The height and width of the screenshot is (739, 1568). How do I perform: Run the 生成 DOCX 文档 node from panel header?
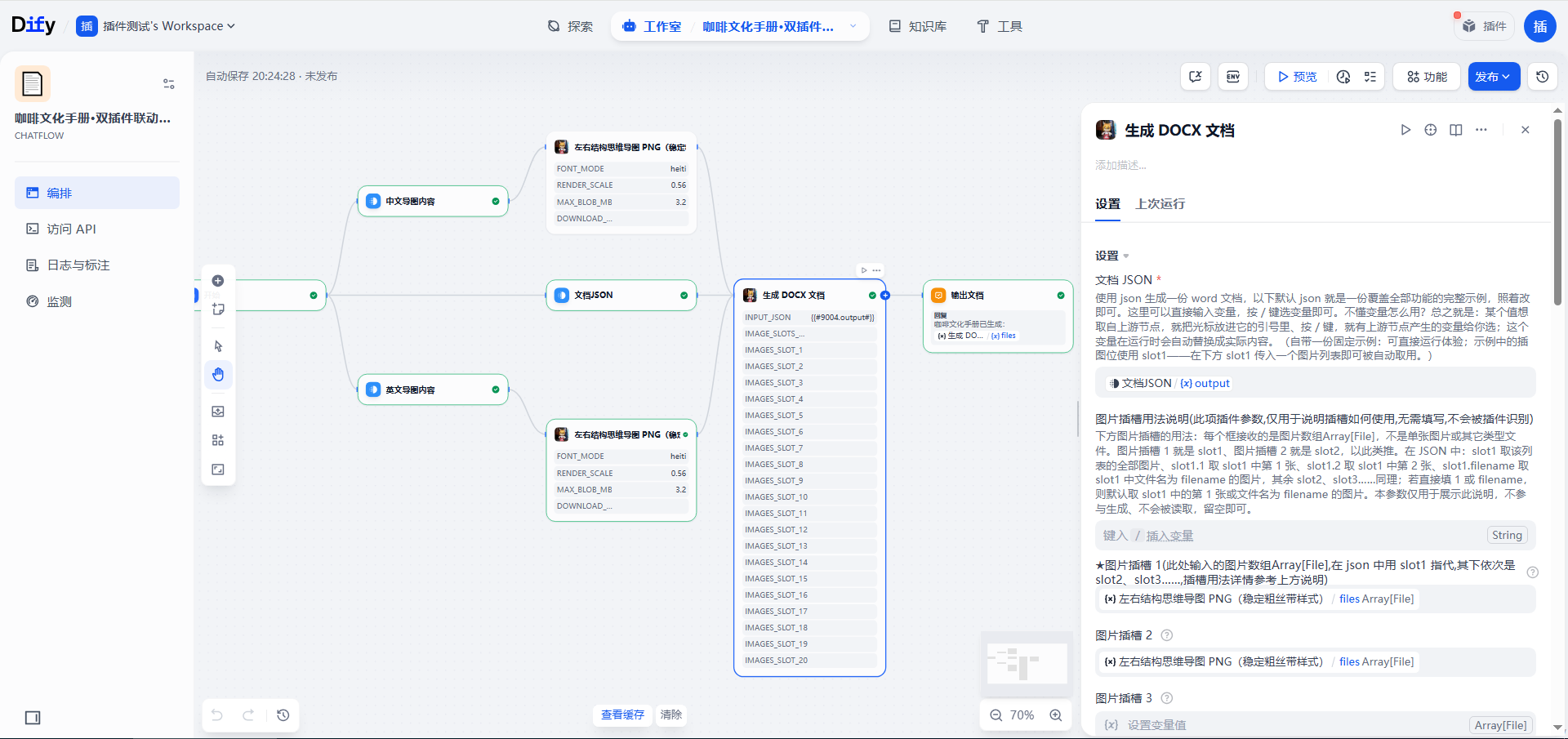point(1405,130)
